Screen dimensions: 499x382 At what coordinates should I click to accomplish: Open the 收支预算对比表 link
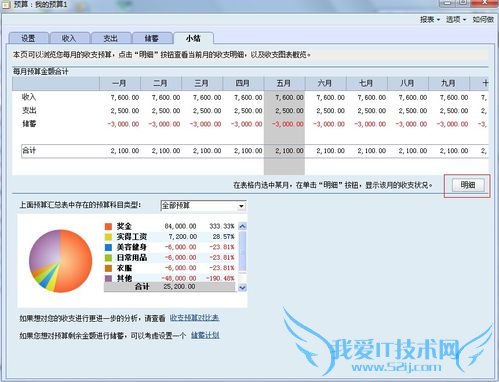[x=195, y=318]
